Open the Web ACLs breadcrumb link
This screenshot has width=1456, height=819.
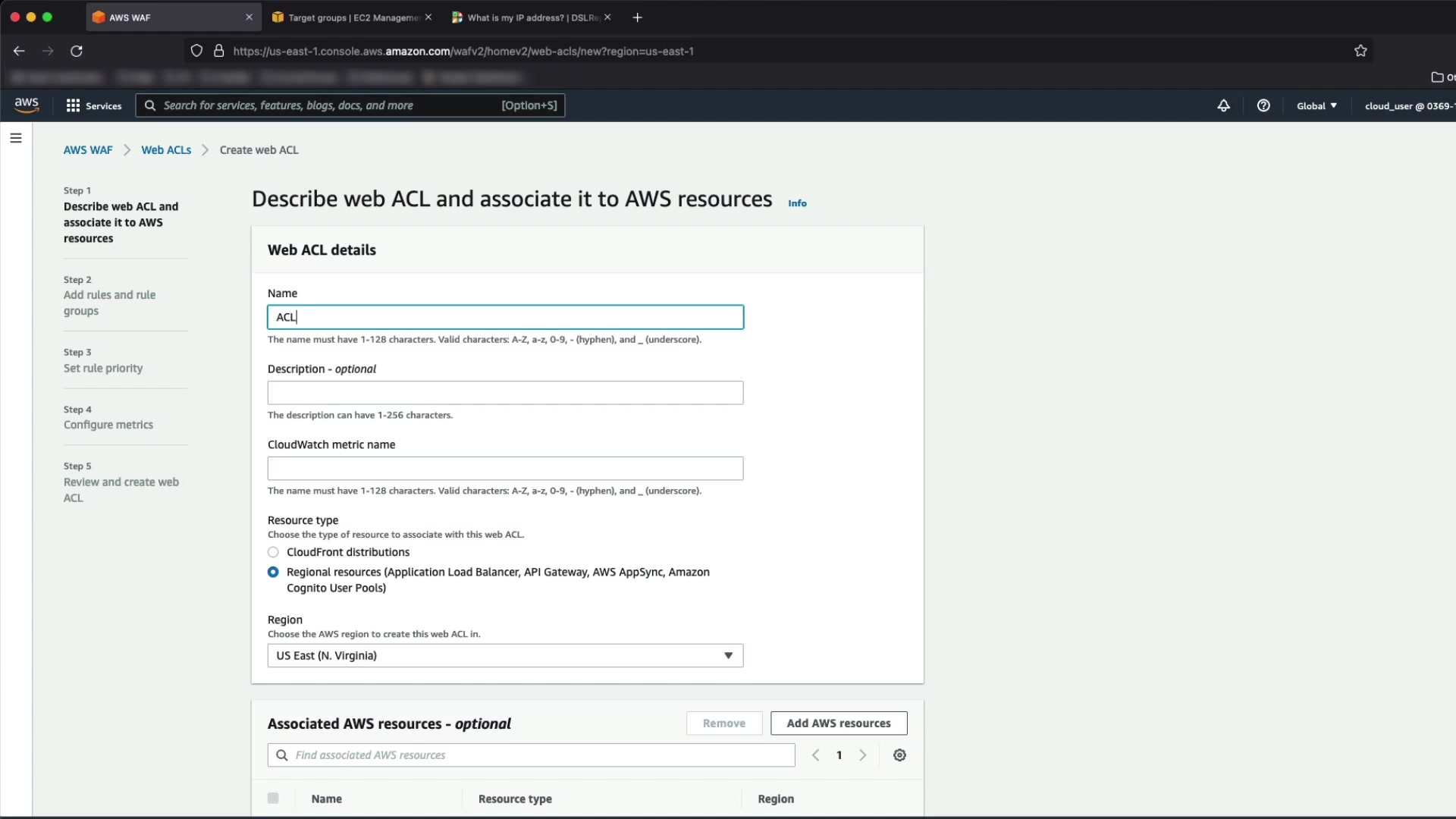tap(166, 150)
